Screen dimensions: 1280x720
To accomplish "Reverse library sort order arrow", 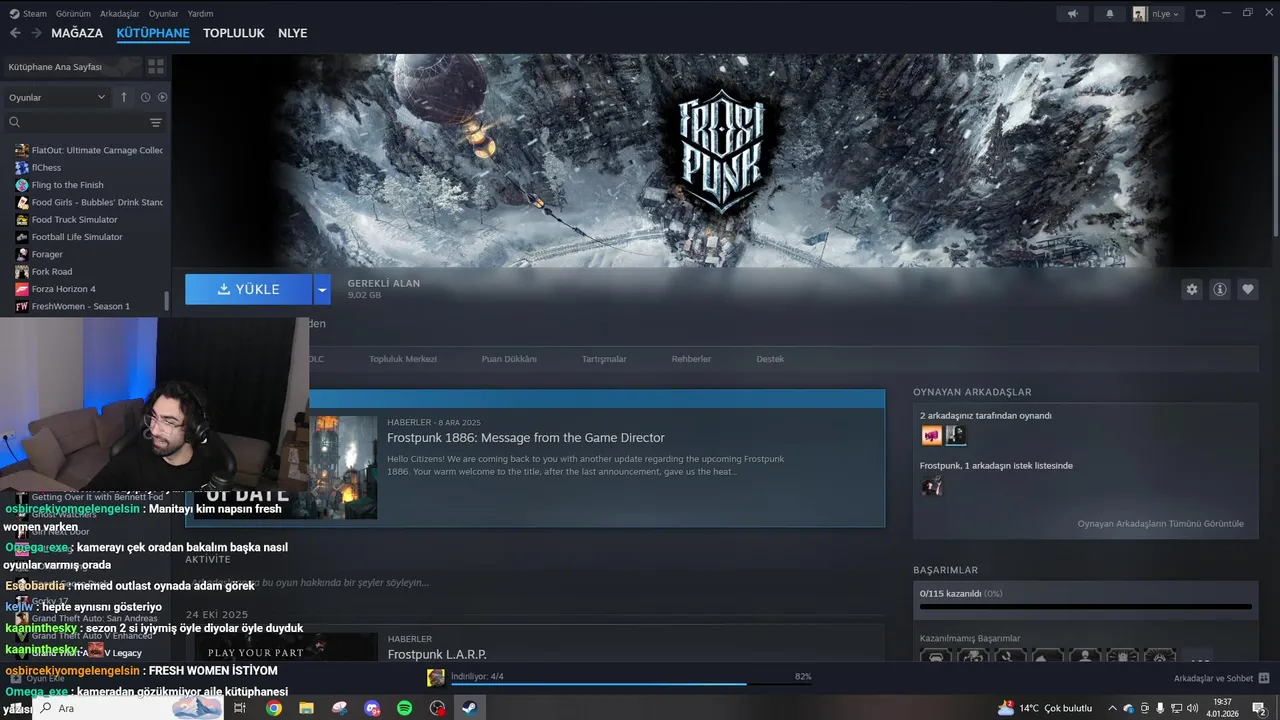I will [124, 97].
